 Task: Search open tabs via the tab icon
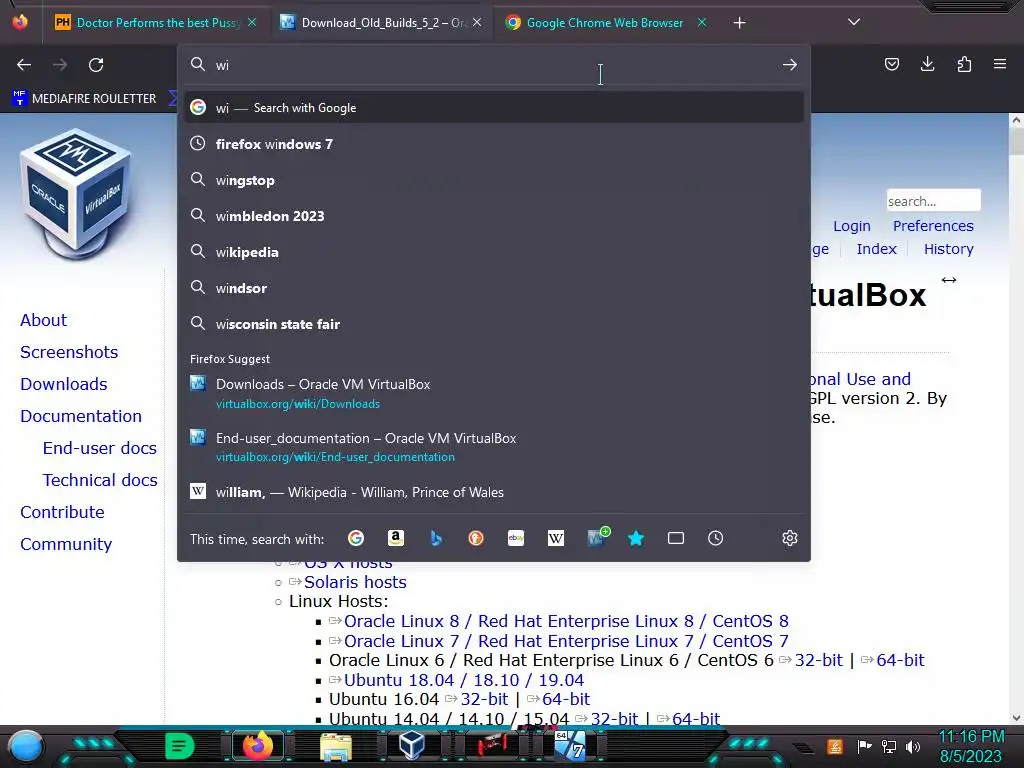pyautogui.click(x=676, y=538)
